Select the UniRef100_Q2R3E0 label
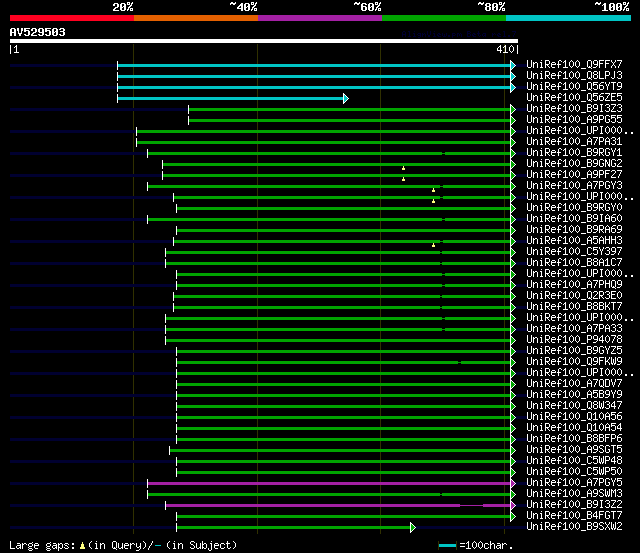 pyautogui.click(x=574, y=295)
